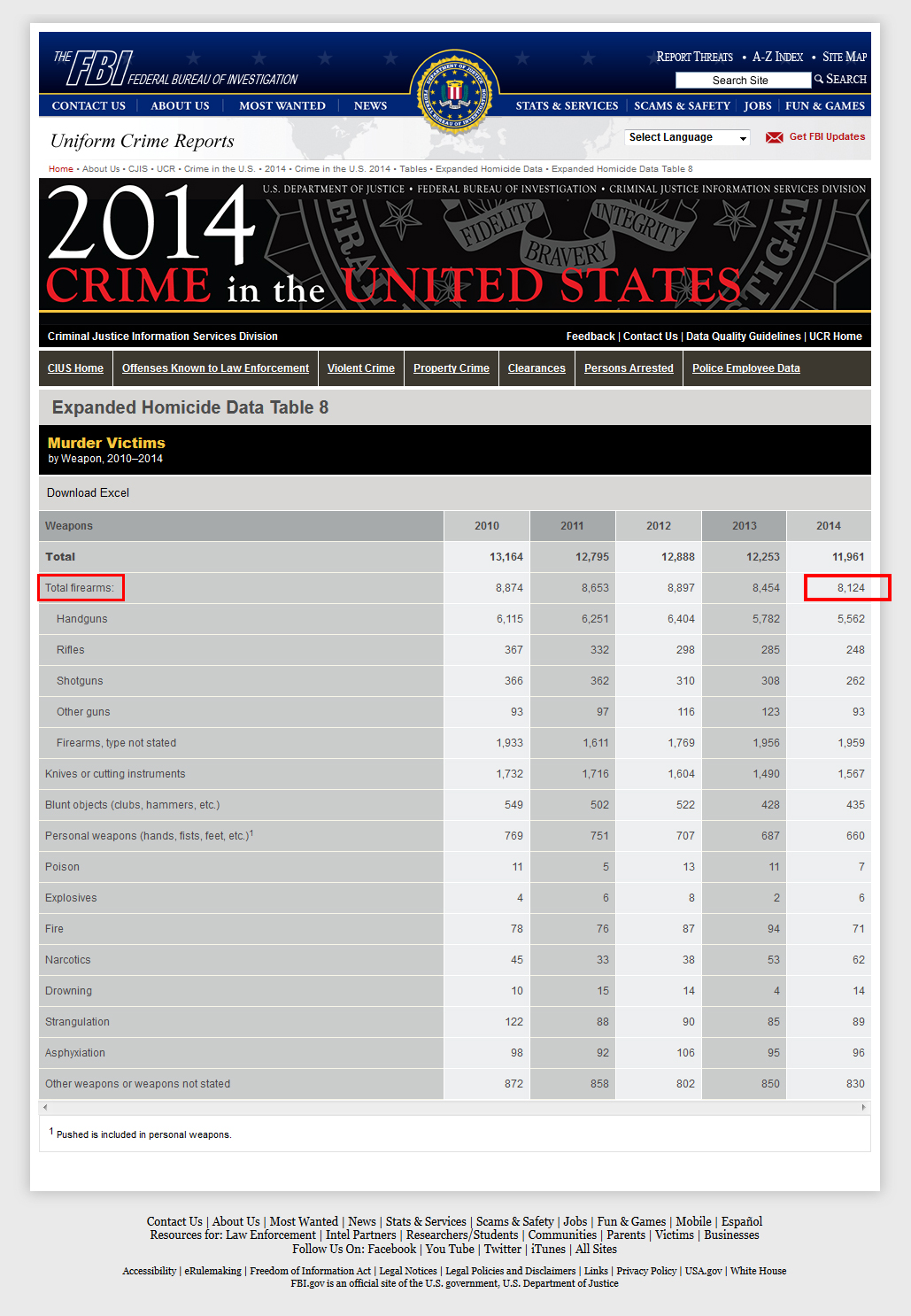Switch to the Violent Crime tab

(x=361, y=368)
